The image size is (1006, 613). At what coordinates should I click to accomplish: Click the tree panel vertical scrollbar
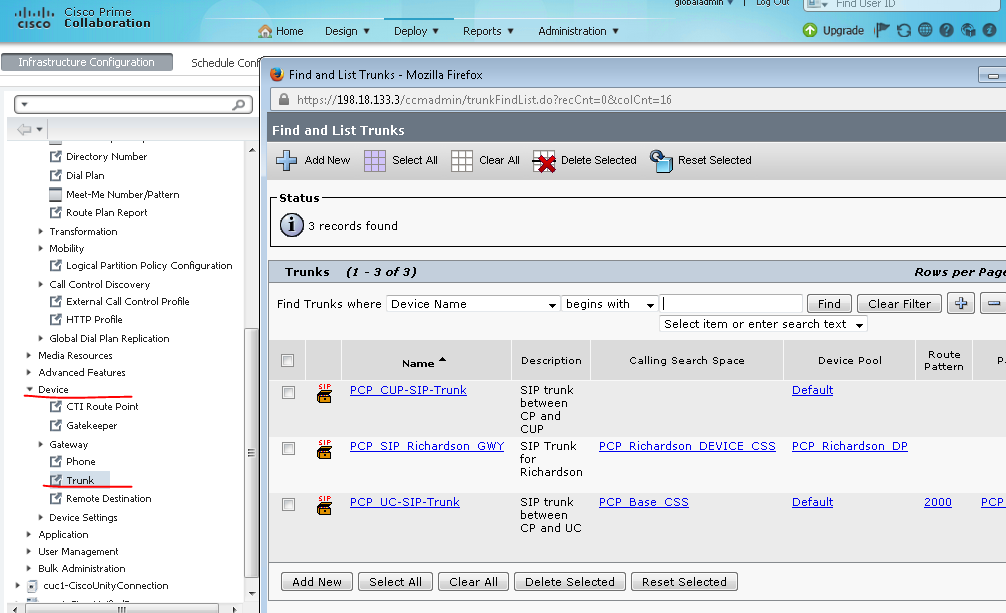(252, 453)
